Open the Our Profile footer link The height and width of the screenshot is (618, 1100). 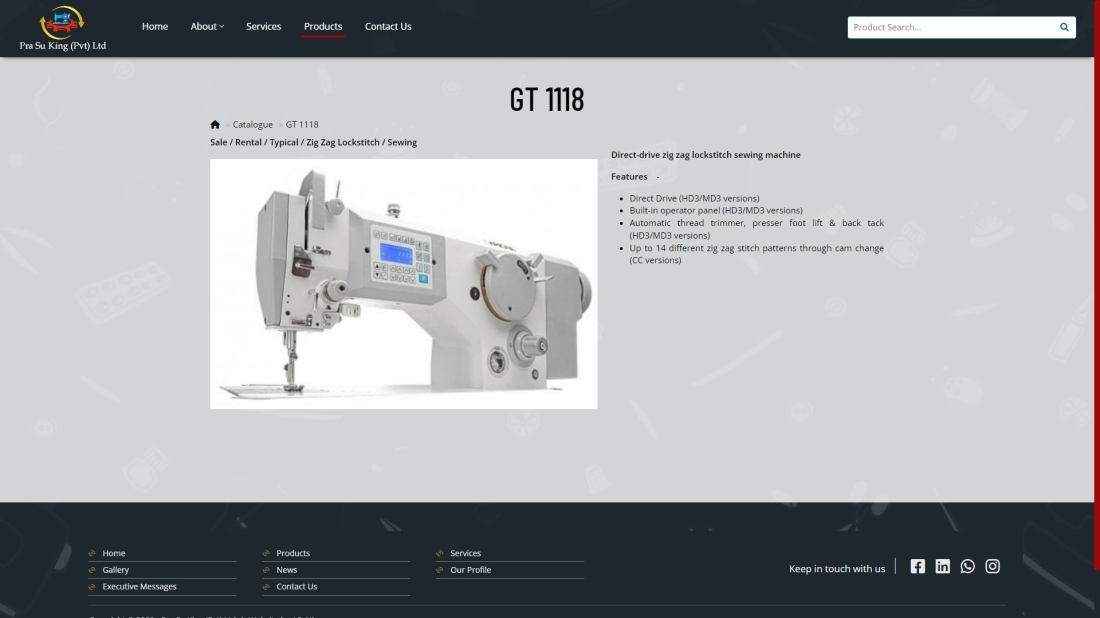pyautogui.click(x=470, y=570)
